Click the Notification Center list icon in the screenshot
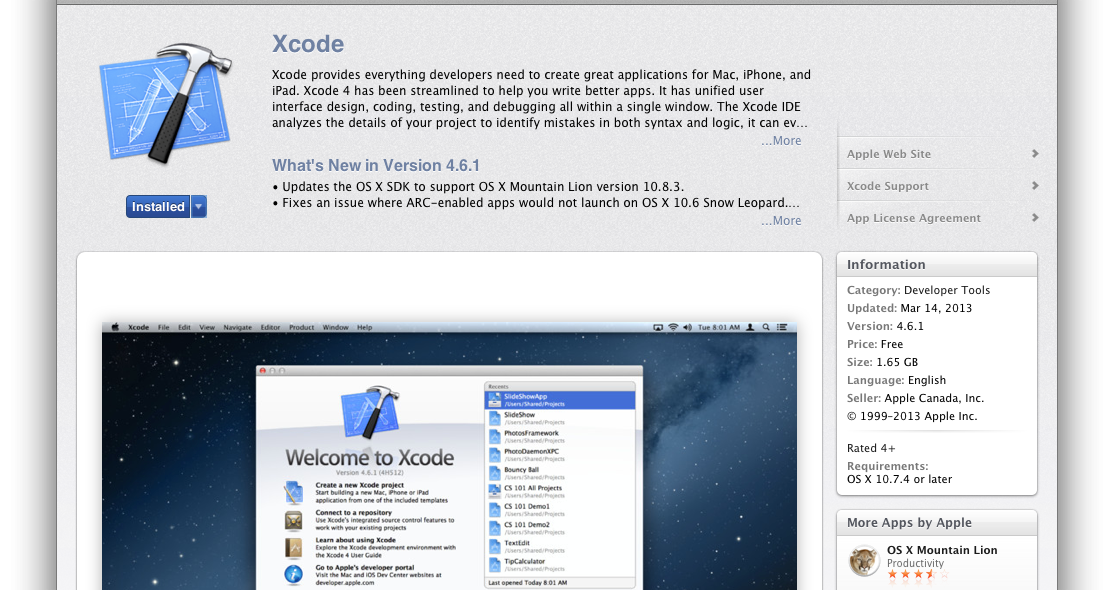 (782, 327)
